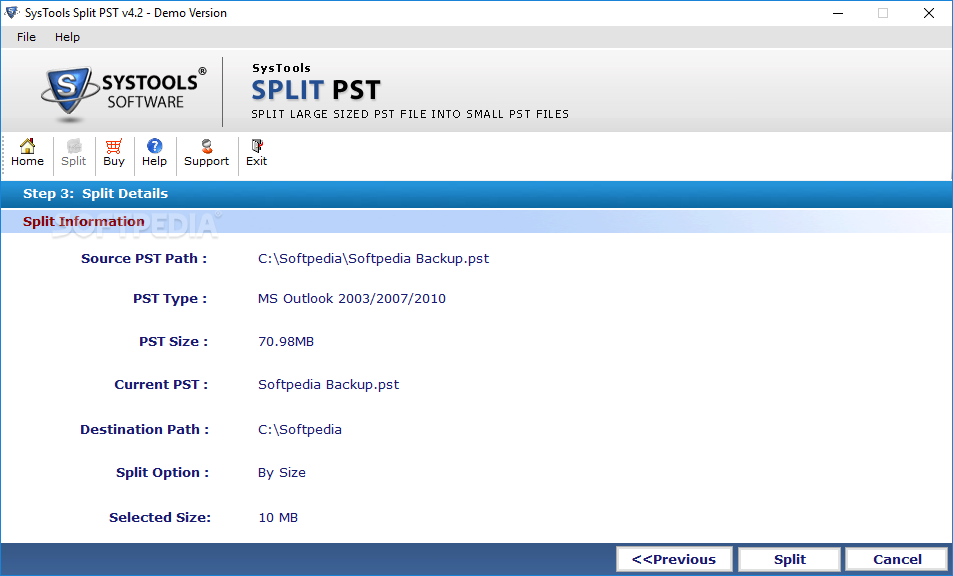Open the File menu
The height and width of the screenshot is (576, 953).
pyautogui.click(x=26, y=37)
